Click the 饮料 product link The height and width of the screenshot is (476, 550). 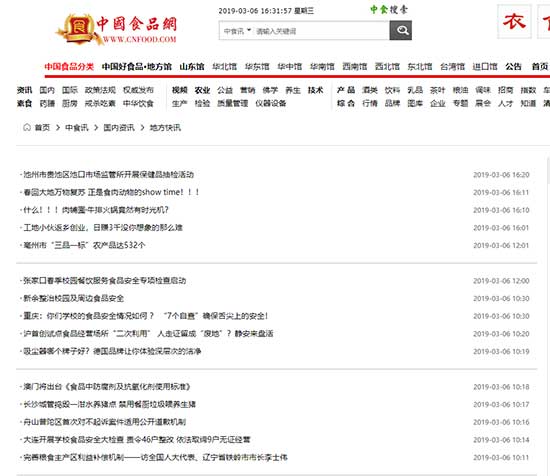tap(392, 90)
